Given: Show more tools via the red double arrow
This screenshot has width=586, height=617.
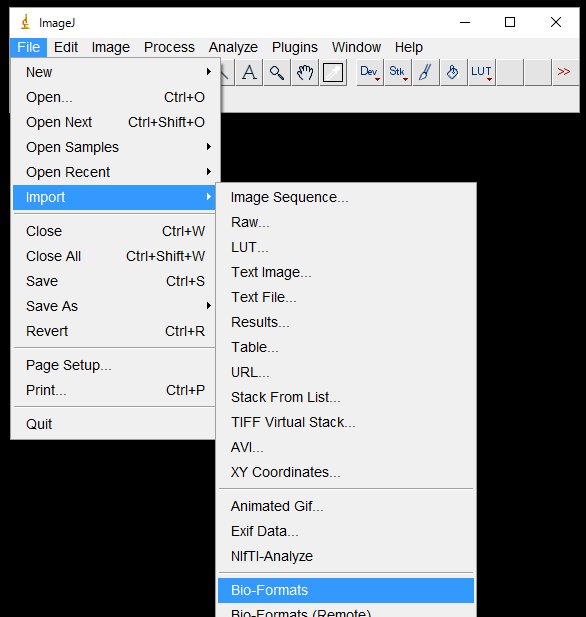Looking at the screenshot, I should 566,72.
